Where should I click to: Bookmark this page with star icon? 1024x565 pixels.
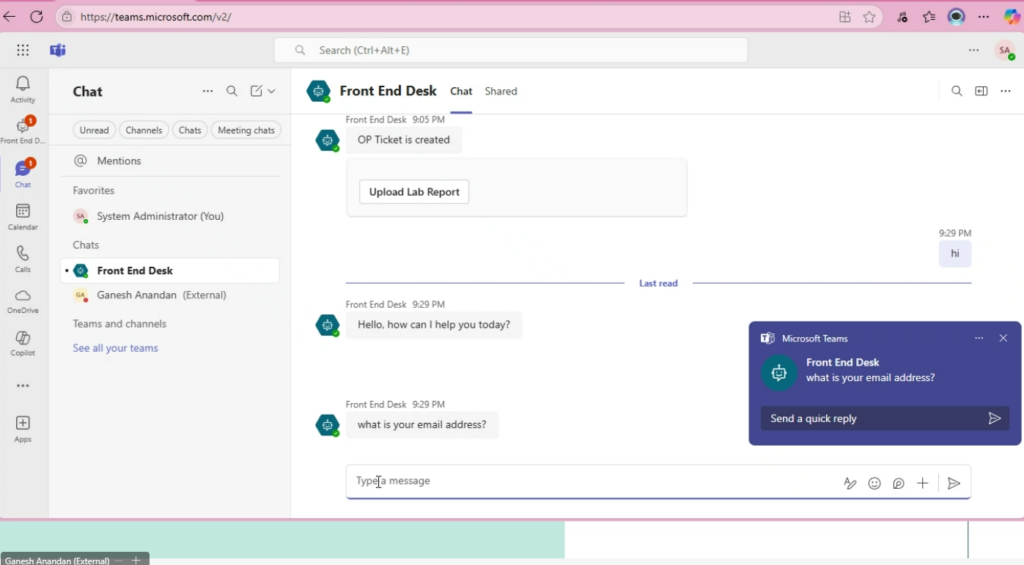[x=869, y=18]
